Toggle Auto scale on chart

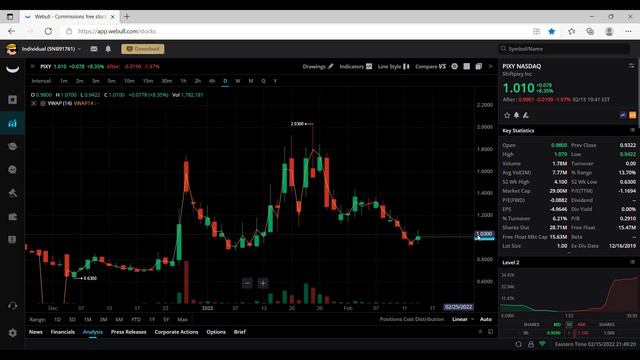click(486, 319)
